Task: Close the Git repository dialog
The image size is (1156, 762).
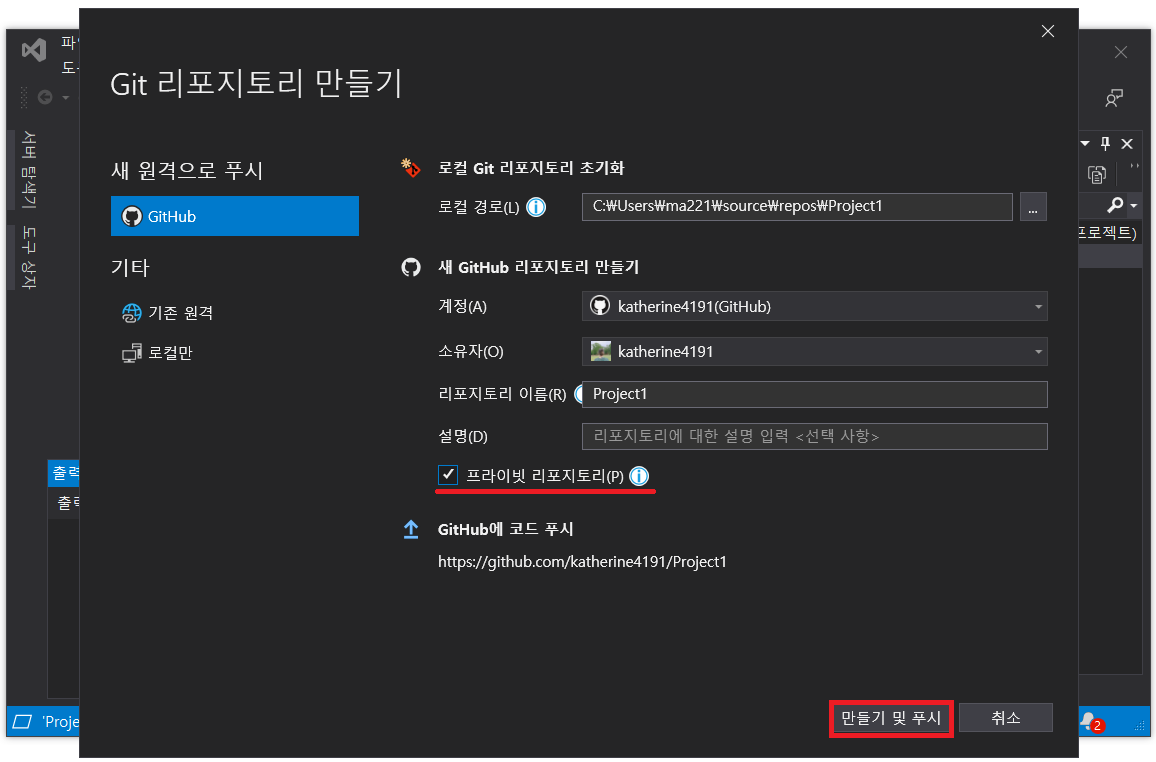Action: pos(1048,31)
